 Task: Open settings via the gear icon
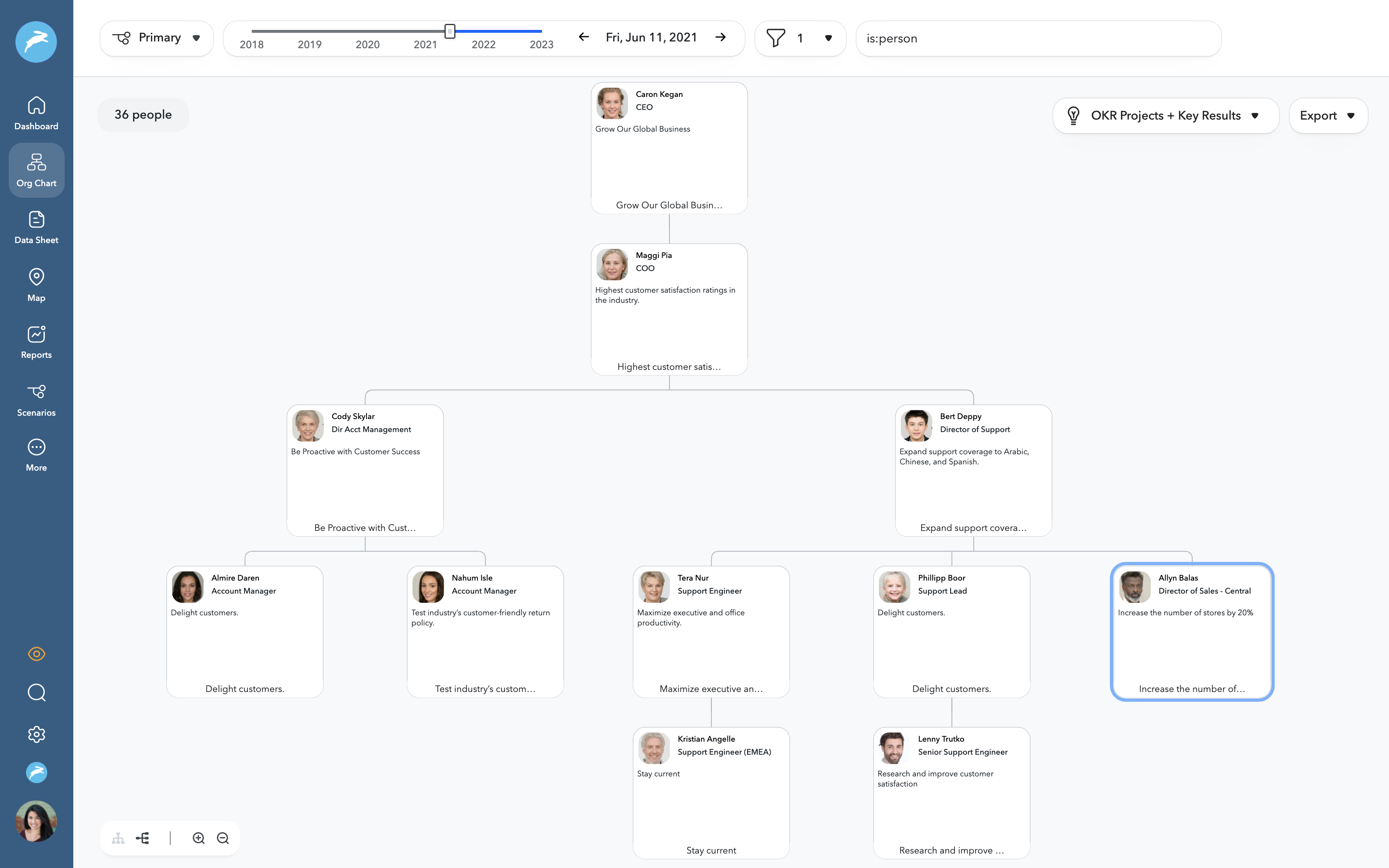[36, 734]
